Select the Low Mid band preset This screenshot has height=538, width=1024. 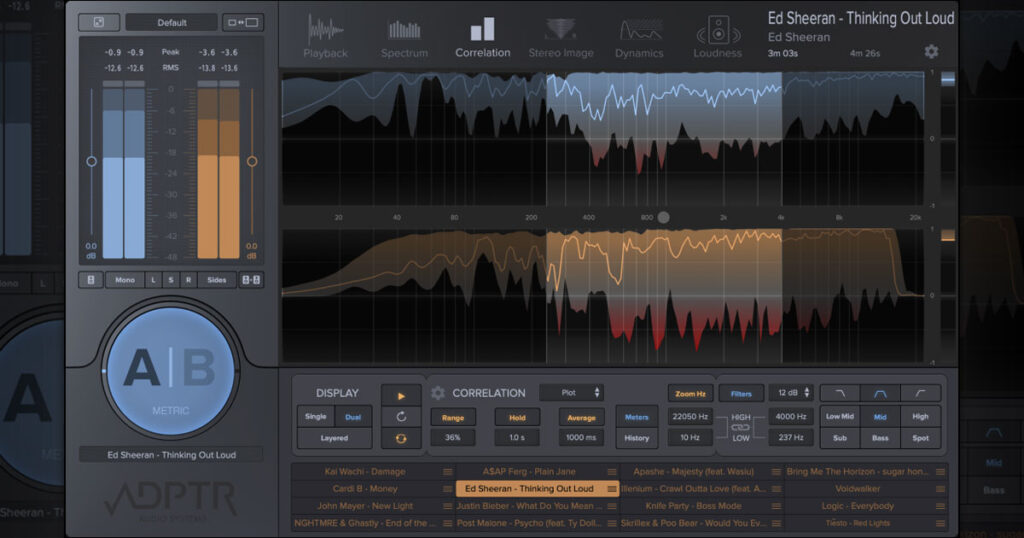pos(840,417)
